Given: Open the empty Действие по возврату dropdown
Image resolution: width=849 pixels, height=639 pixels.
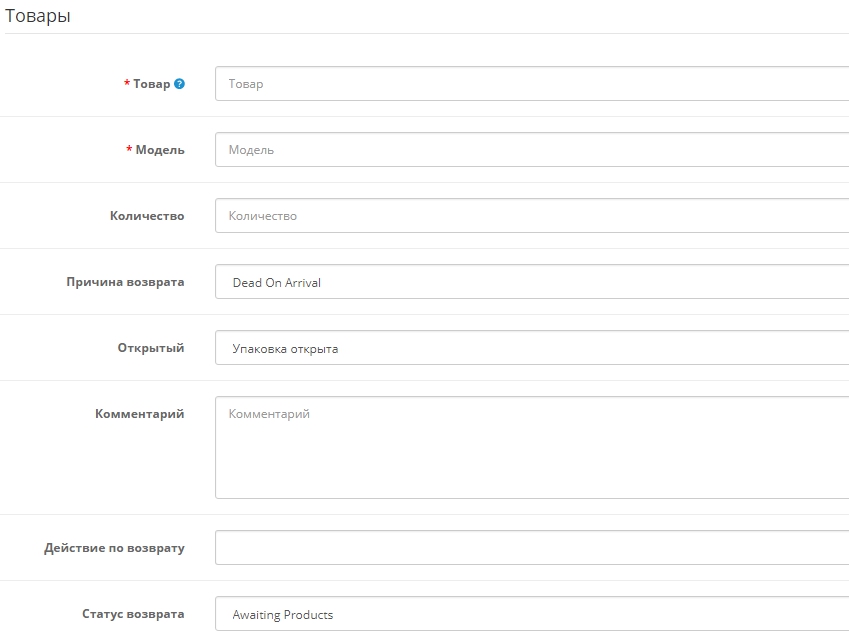Looking at the screenshot, I should 531,548.
